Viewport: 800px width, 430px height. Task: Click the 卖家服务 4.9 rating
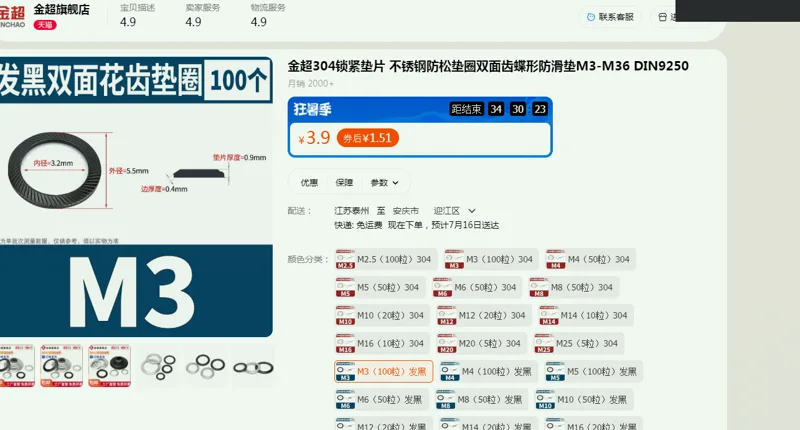[203, 15]
